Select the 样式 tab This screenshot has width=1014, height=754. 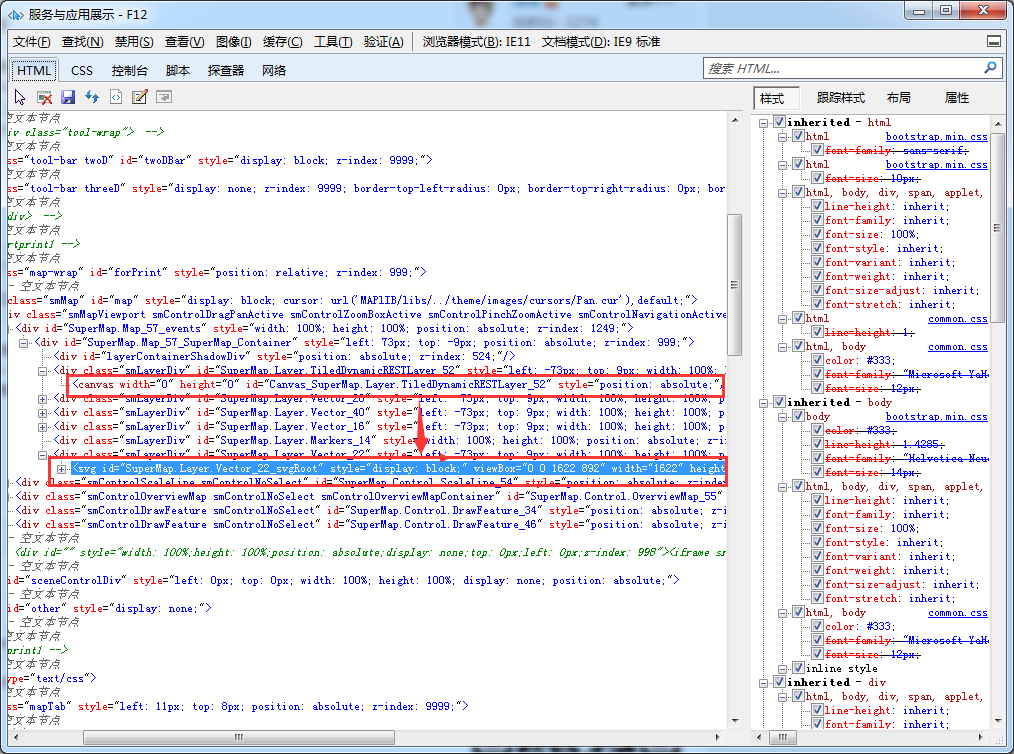pyautogui.click(x=777, y=98)
